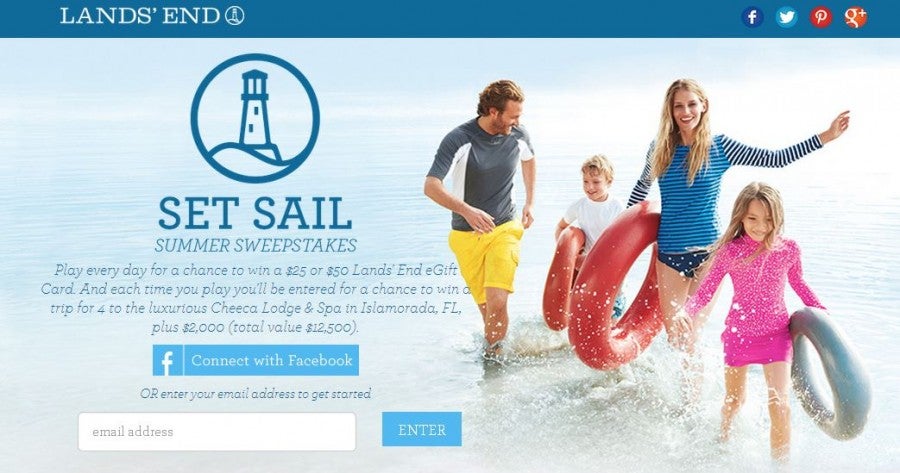Viewport: 900px width, 473px height.
Task: Open the Google Plus icon in header
Action: [855, 17]
